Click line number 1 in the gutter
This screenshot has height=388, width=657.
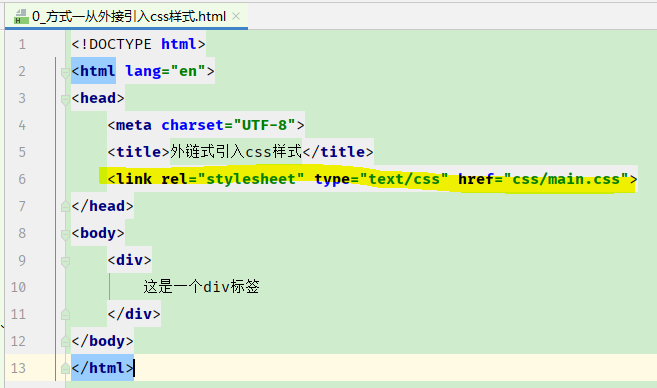22,44
